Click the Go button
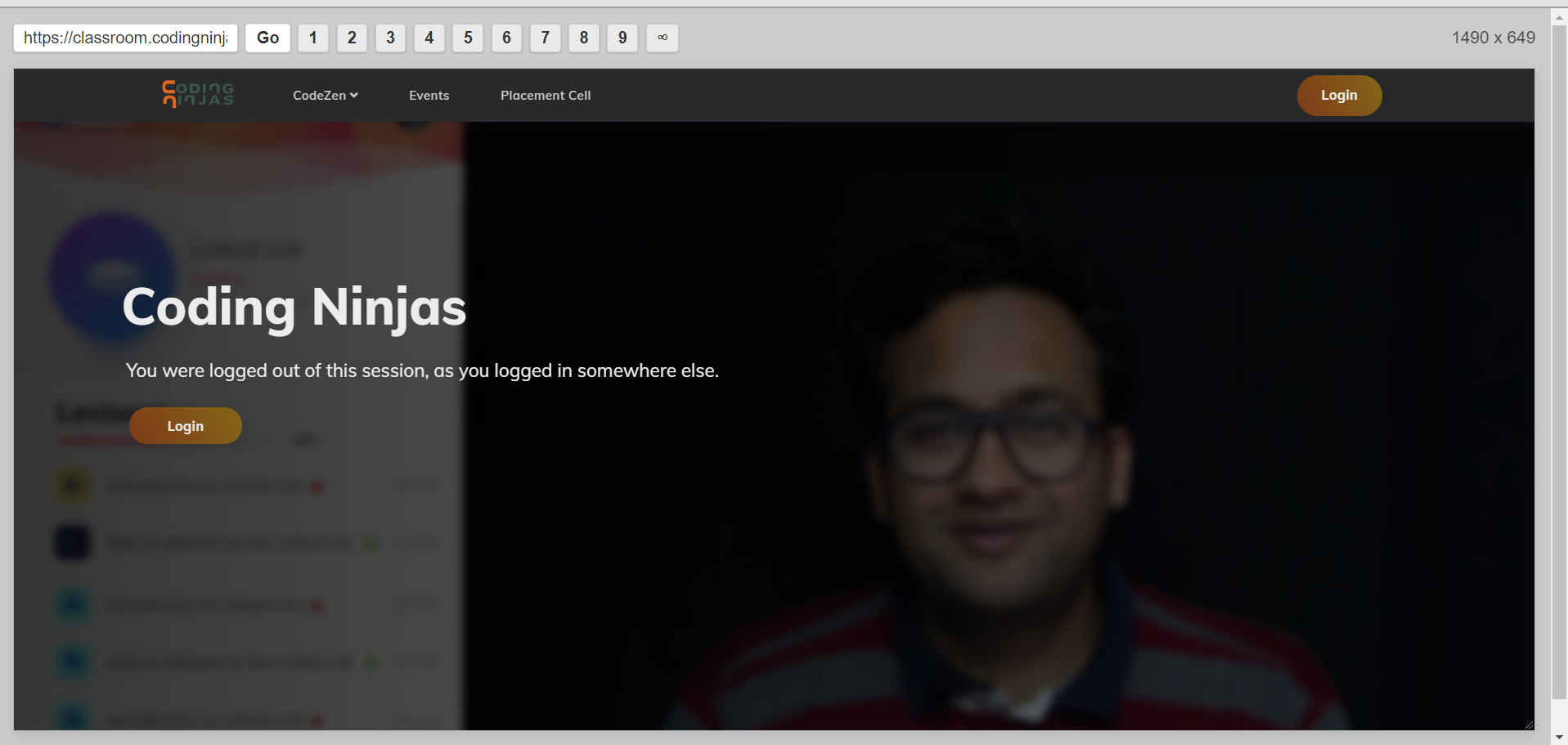This screenshot has height=745, width=1568. click(268, 38)
